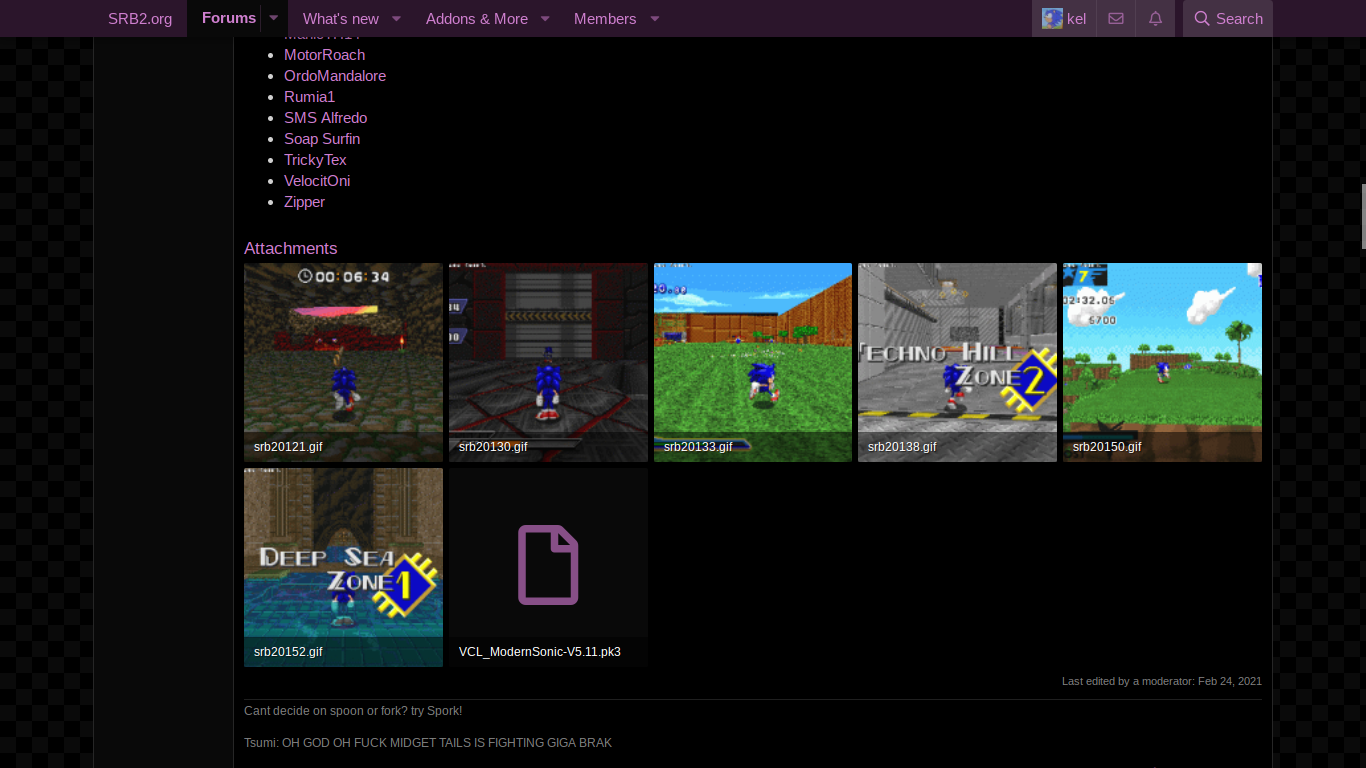The image size is (1366, 768).
Task: Expand the Forums dropdown arrow
Action: (274, 18)
